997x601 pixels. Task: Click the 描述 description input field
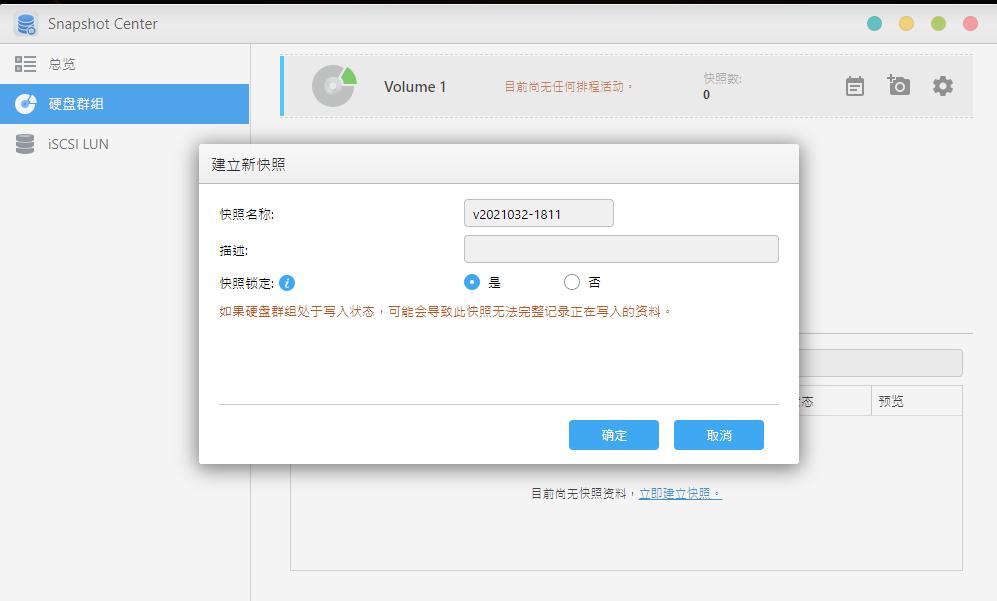pyautogui.click(x=621, y=248)
